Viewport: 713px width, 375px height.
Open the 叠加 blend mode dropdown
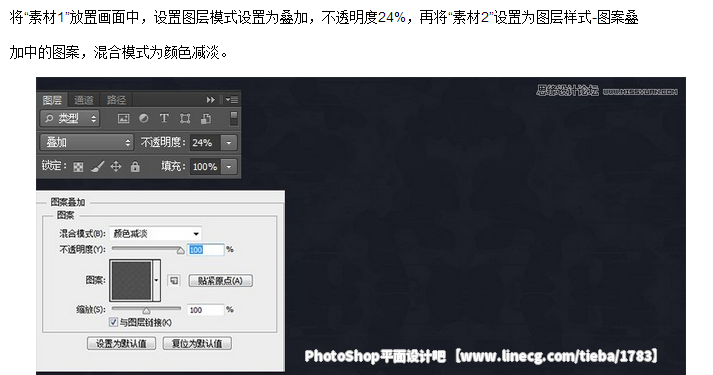pyautogui.click(x=86, y=142)
